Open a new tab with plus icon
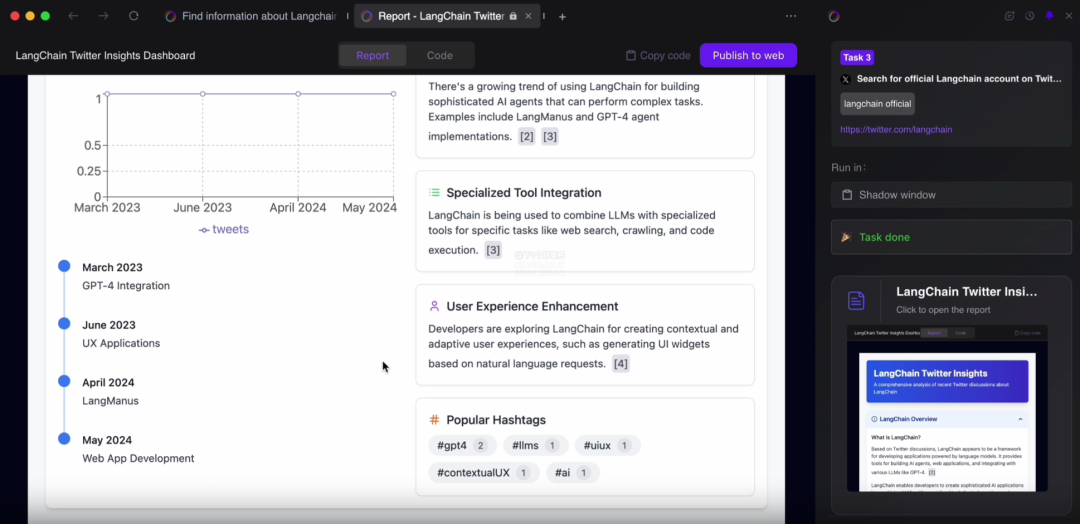 click(x=562, y=16)
